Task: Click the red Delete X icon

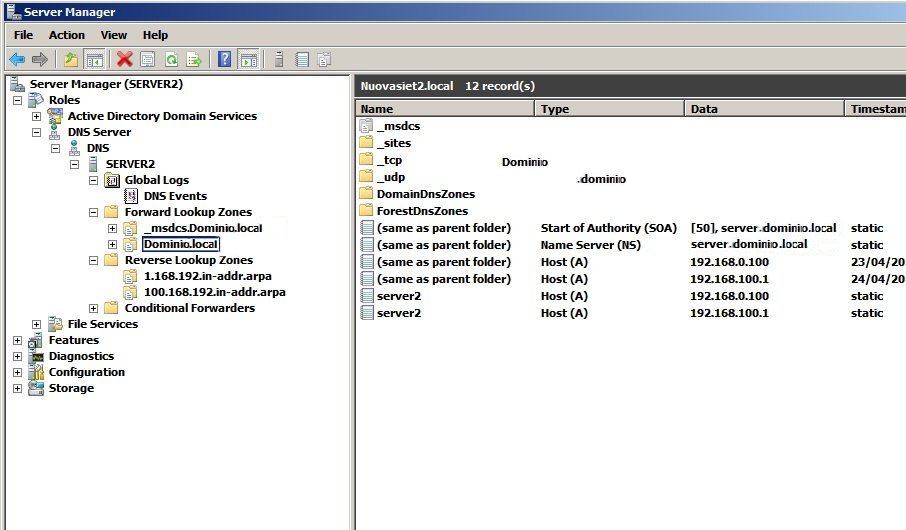Action: click(124, 59)
